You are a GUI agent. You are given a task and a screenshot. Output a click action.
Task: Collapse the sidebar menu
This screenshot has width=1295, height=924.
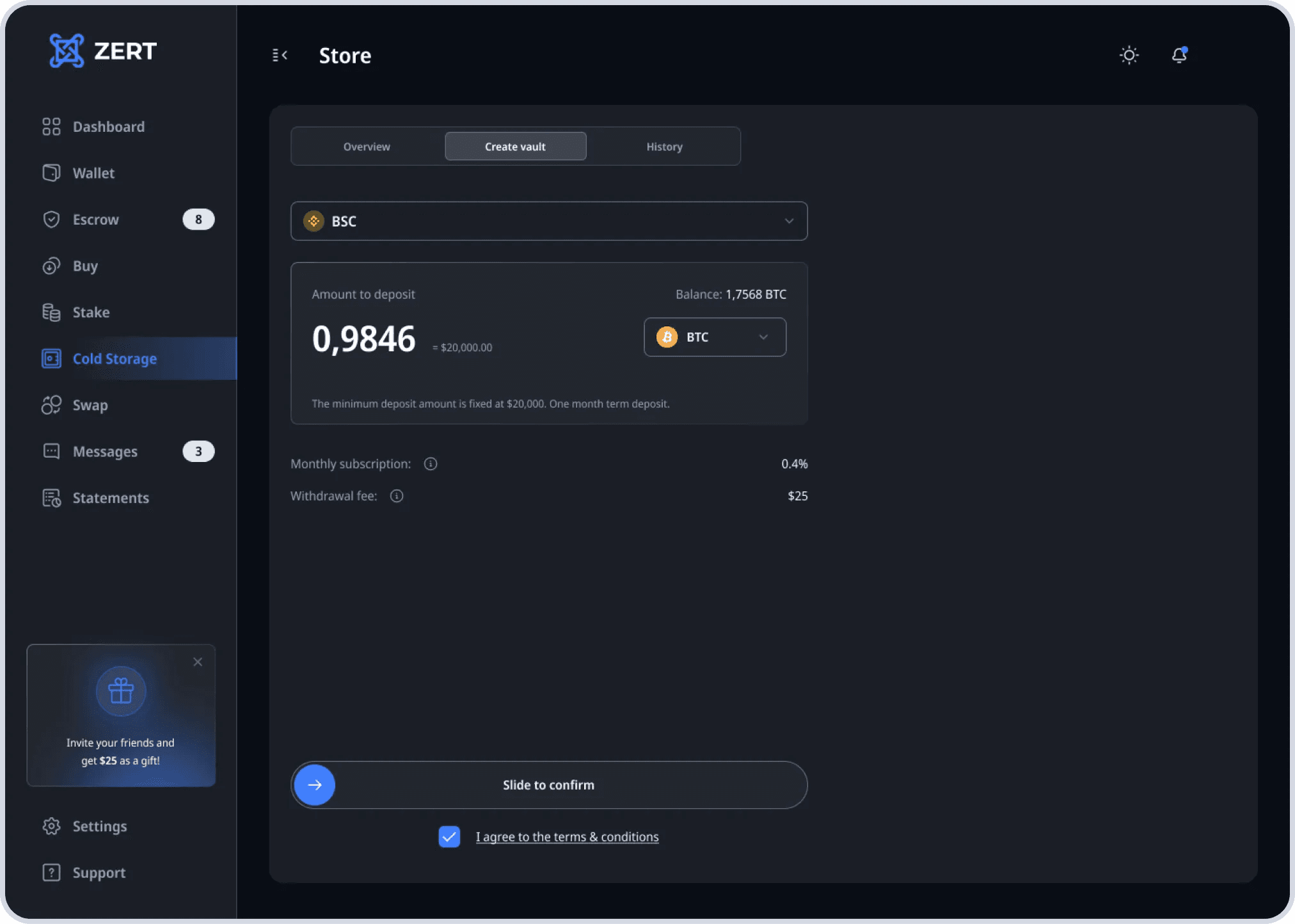coord(280,55)
